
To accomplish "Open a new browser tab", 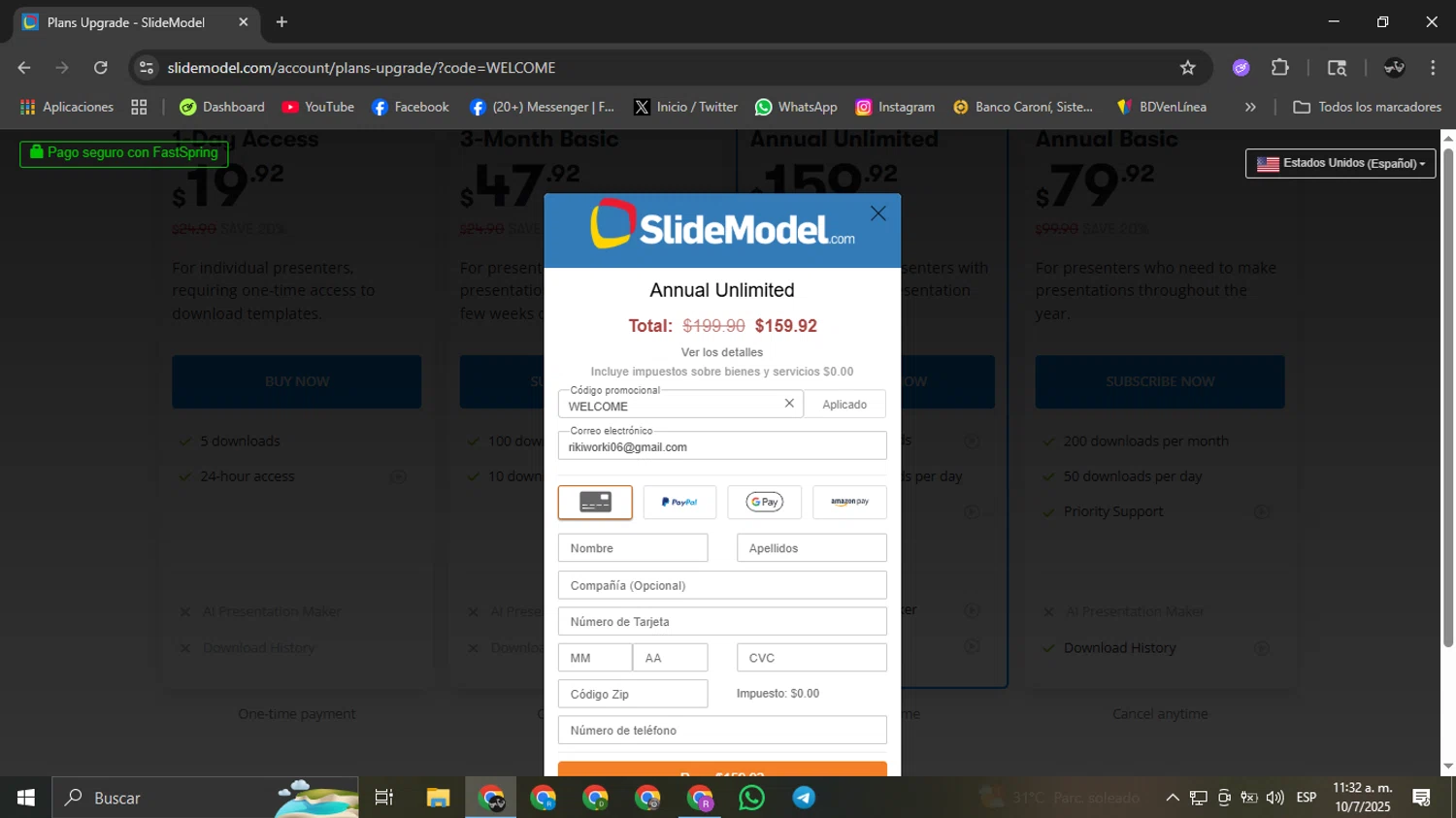I will (281, 21).
